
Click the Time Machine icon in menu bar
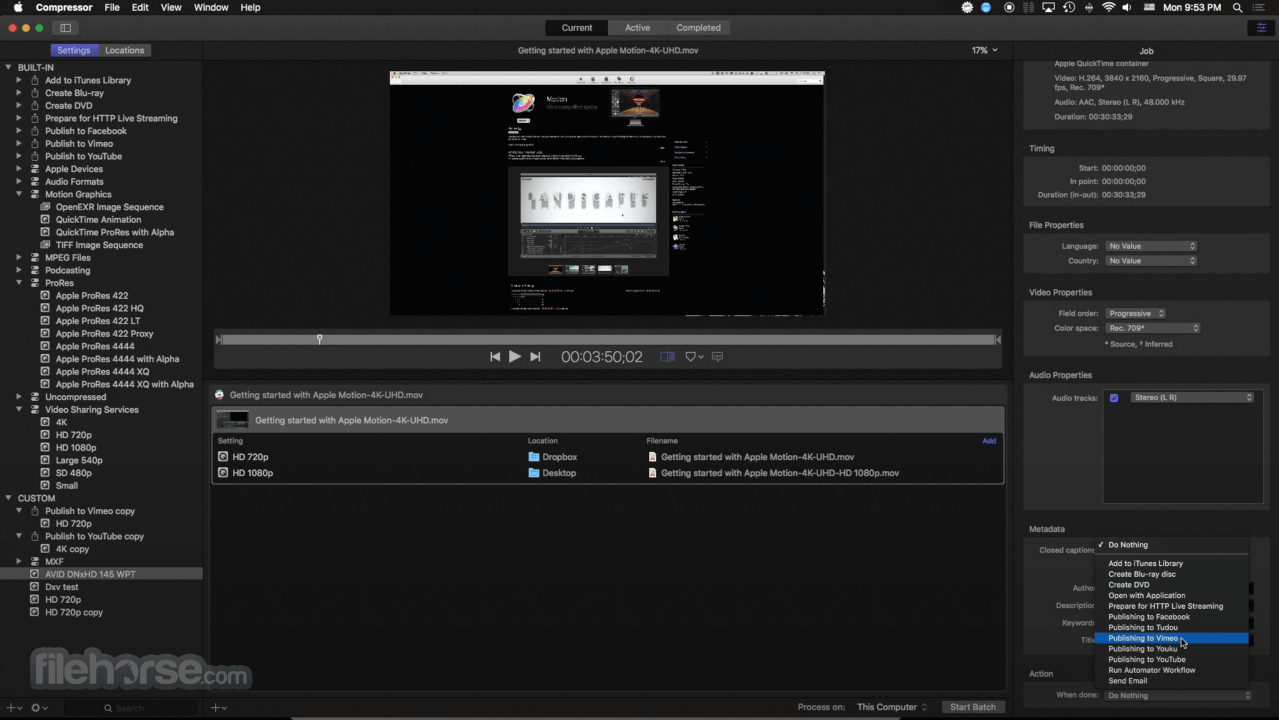(1069, 7)
